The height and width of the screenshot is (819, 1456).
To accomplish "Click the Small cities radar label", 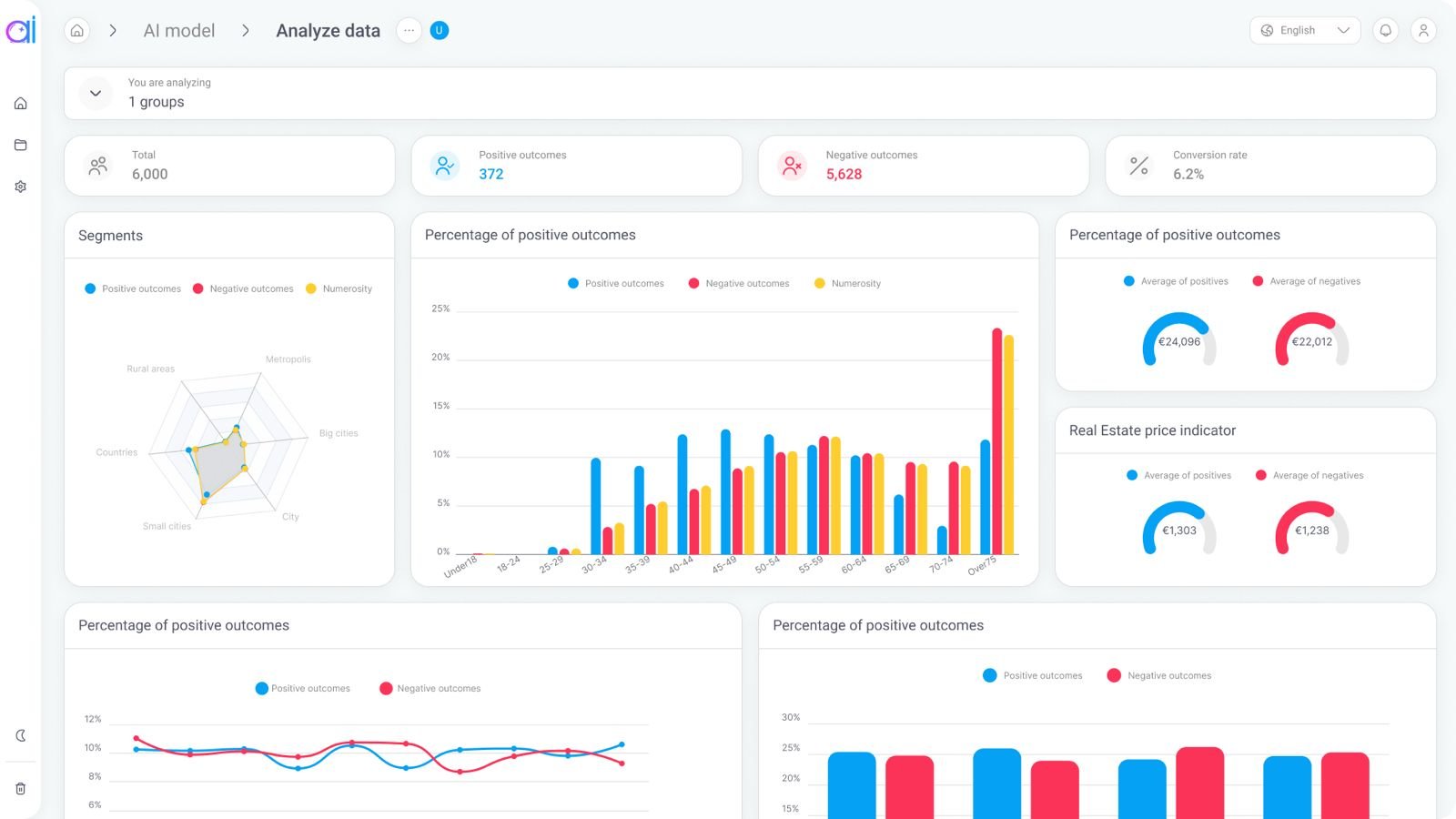I will 167,526.
